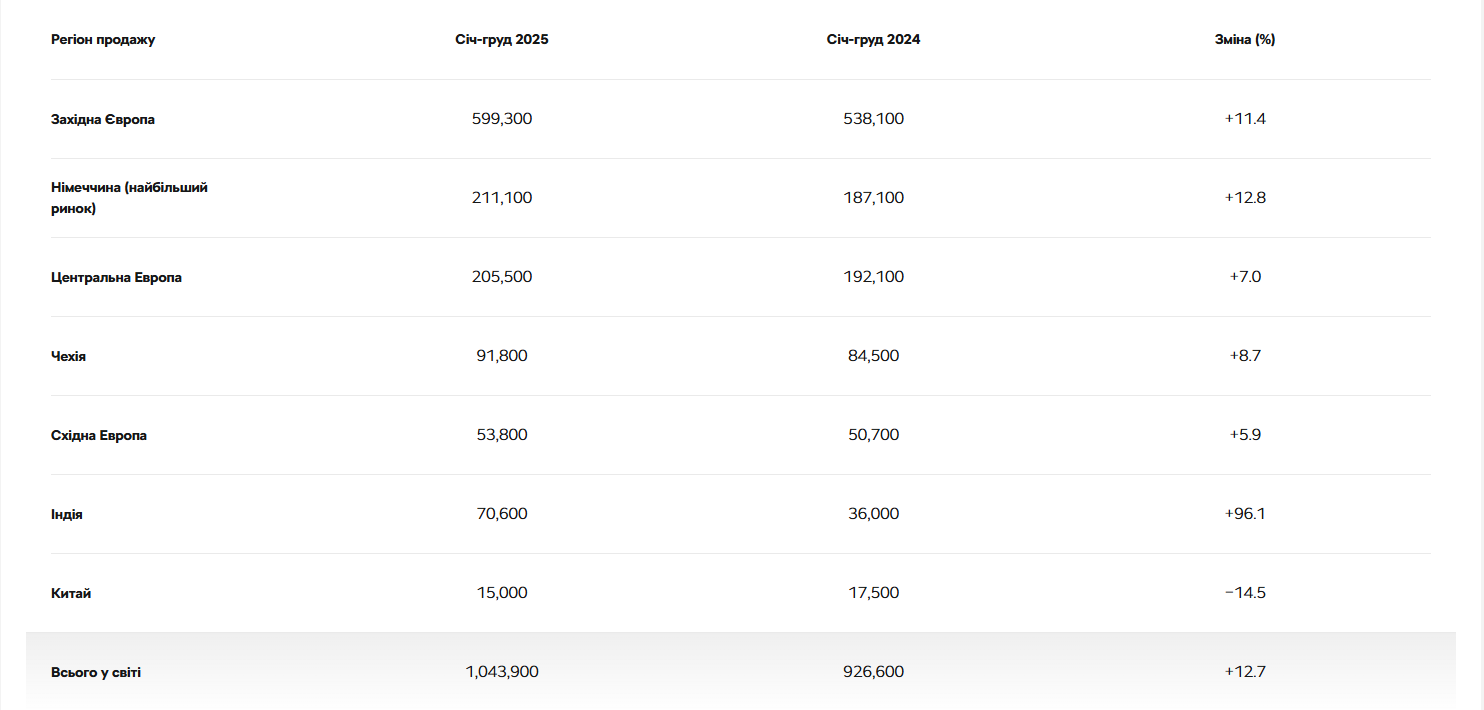This screenshot has height=710, width=1484.
Task: Select the 'Січ-груд 2025' column header
Action: [501, 40]
